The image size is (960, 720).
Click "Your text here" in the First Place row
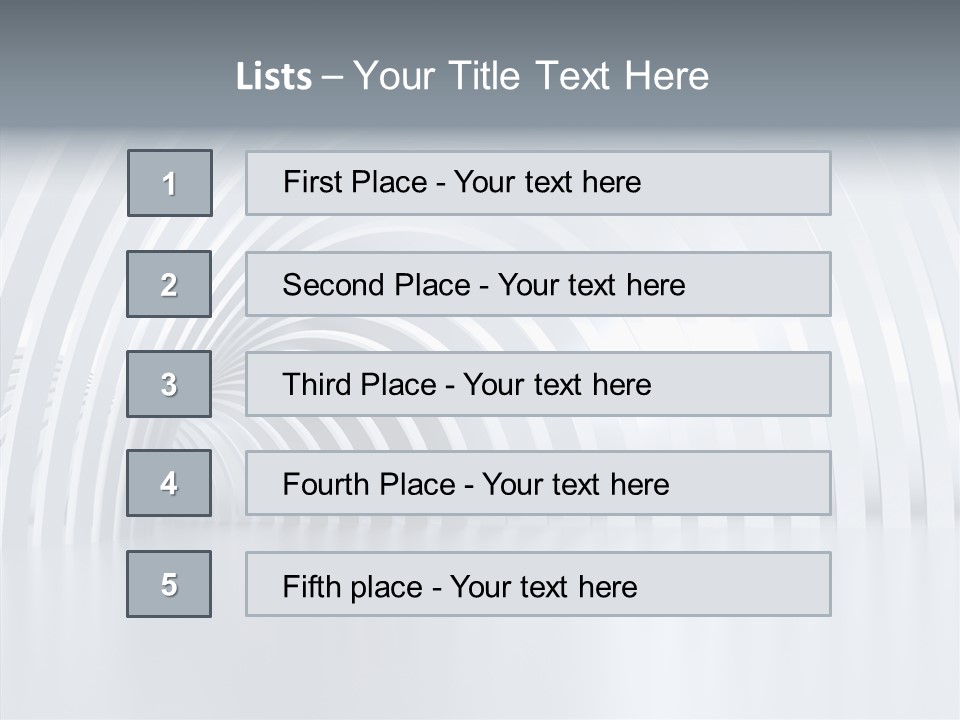pos(547,182)
